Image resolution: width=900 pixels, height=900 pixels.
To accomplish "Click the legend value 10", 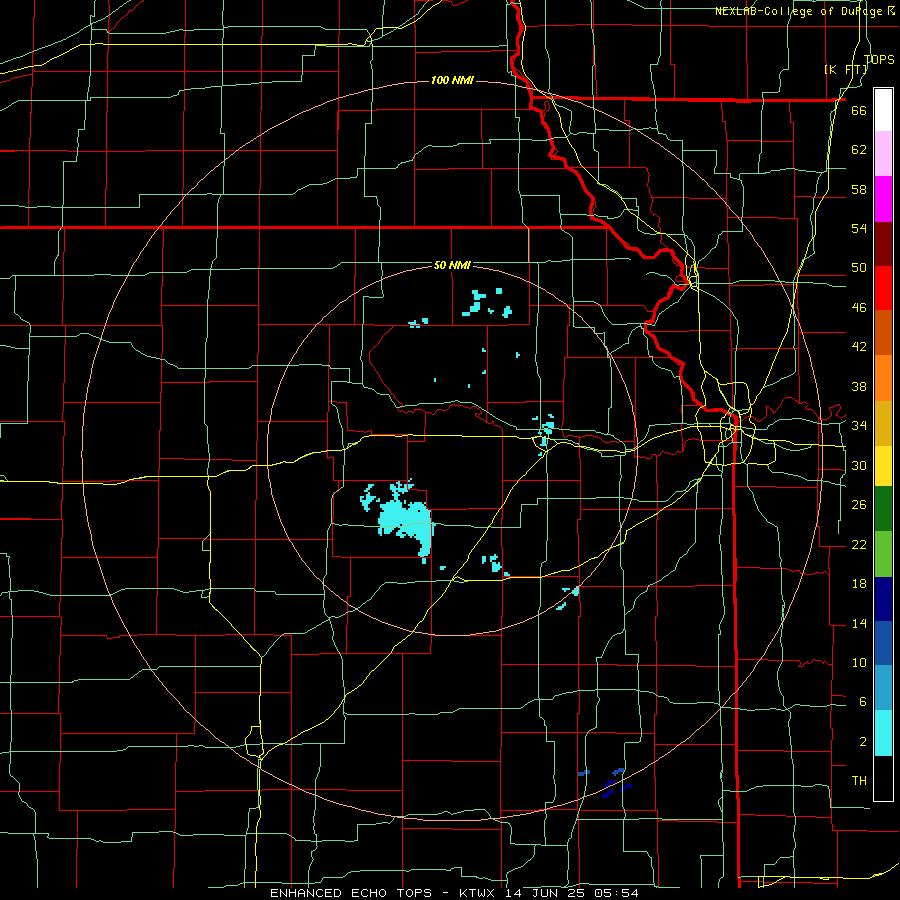I will coord(859,662).
